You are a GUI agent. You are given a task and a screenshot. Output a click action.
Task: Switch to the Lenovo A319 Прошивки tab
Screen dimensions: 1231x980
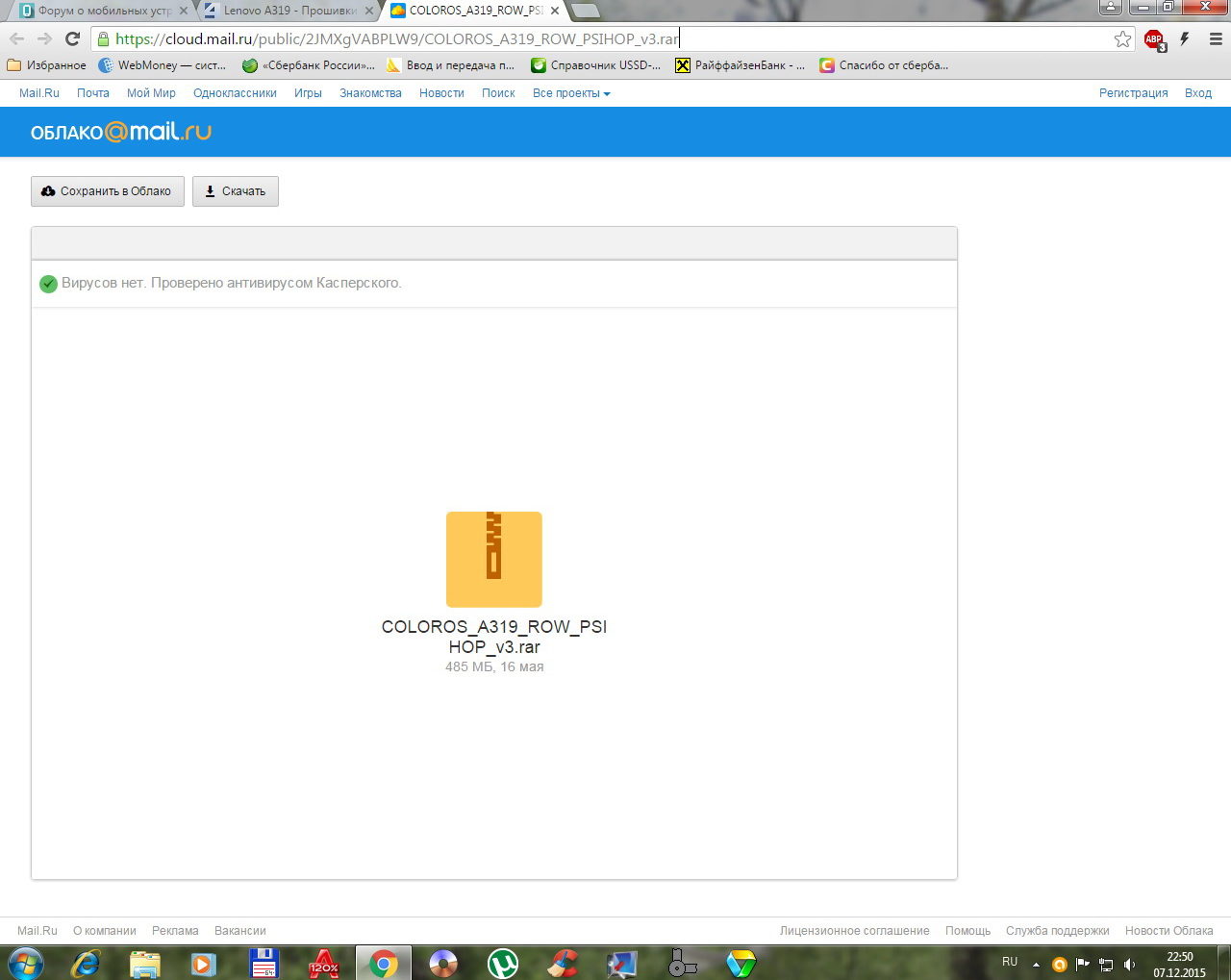[289, 11]
